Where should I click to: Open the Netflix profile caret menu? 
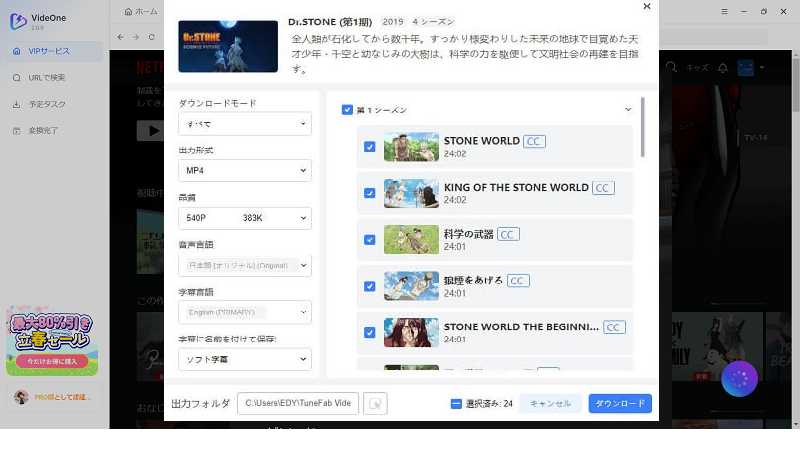tap(762, 67)
